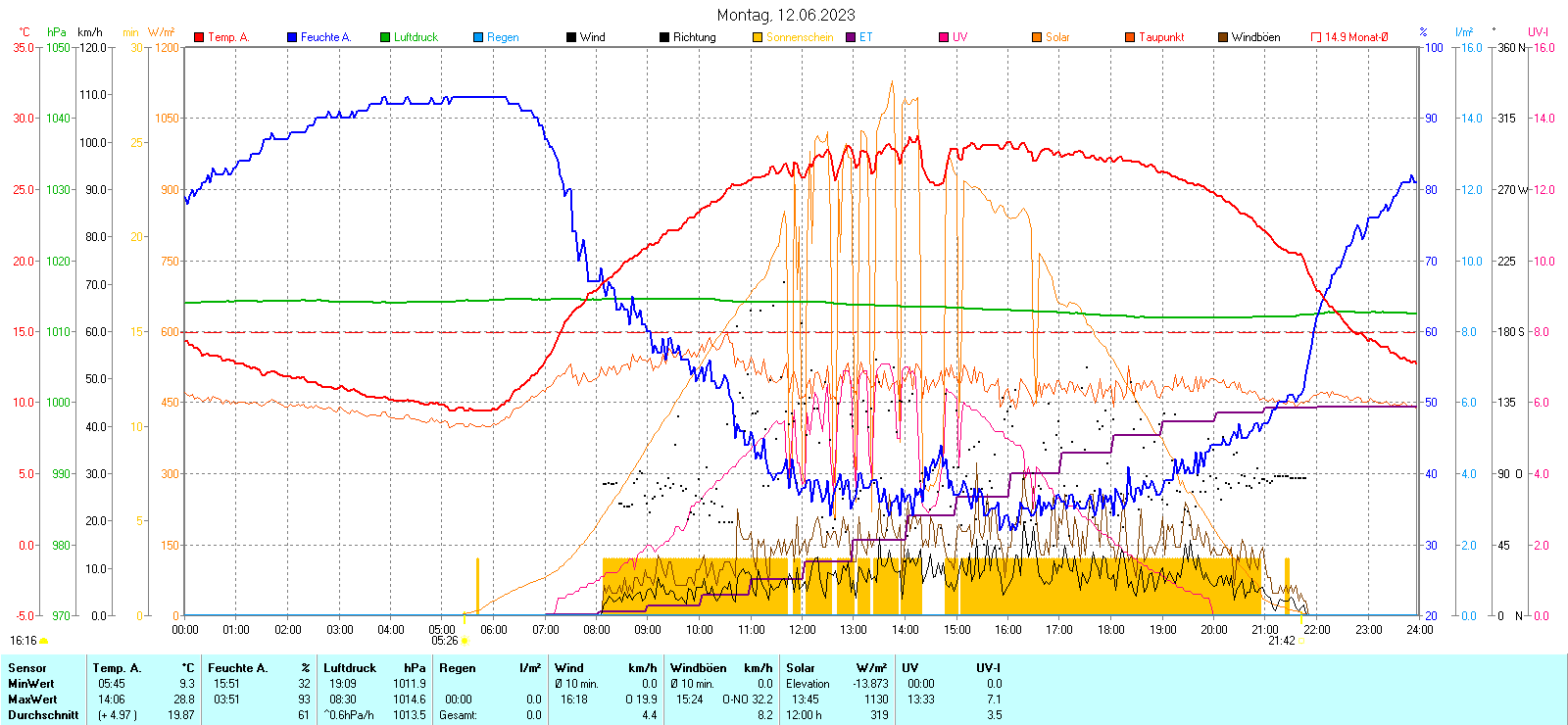The height and width of the screenshot is (725, 1568).
Task: Click the yellow Sonnenschein legend square
Action: click(758, 37)
